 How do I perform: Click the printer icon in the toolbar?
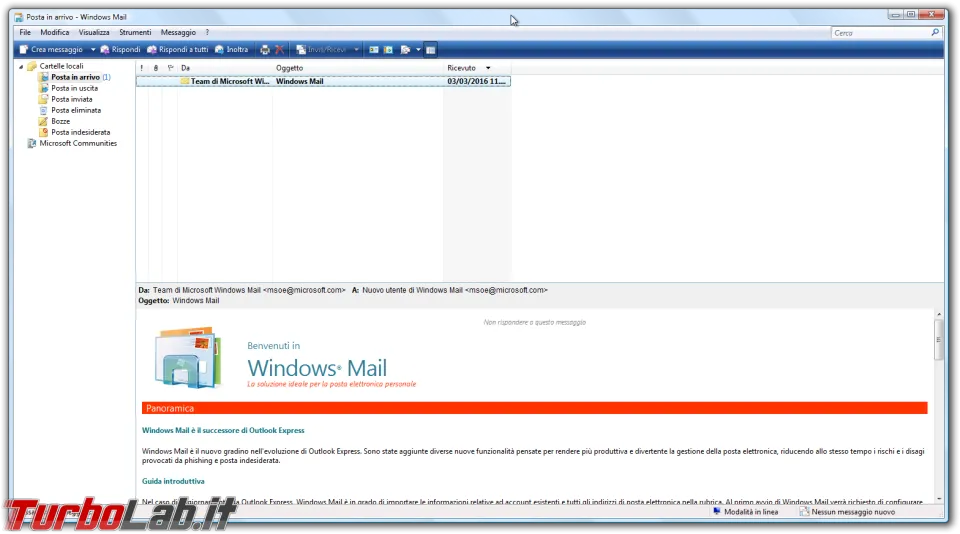click(265, 50)
